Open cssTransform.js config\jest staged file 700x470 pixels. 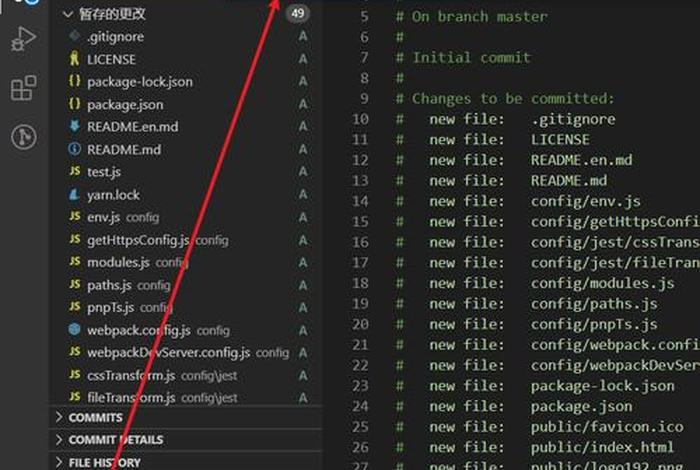click(x=185, y=375)
